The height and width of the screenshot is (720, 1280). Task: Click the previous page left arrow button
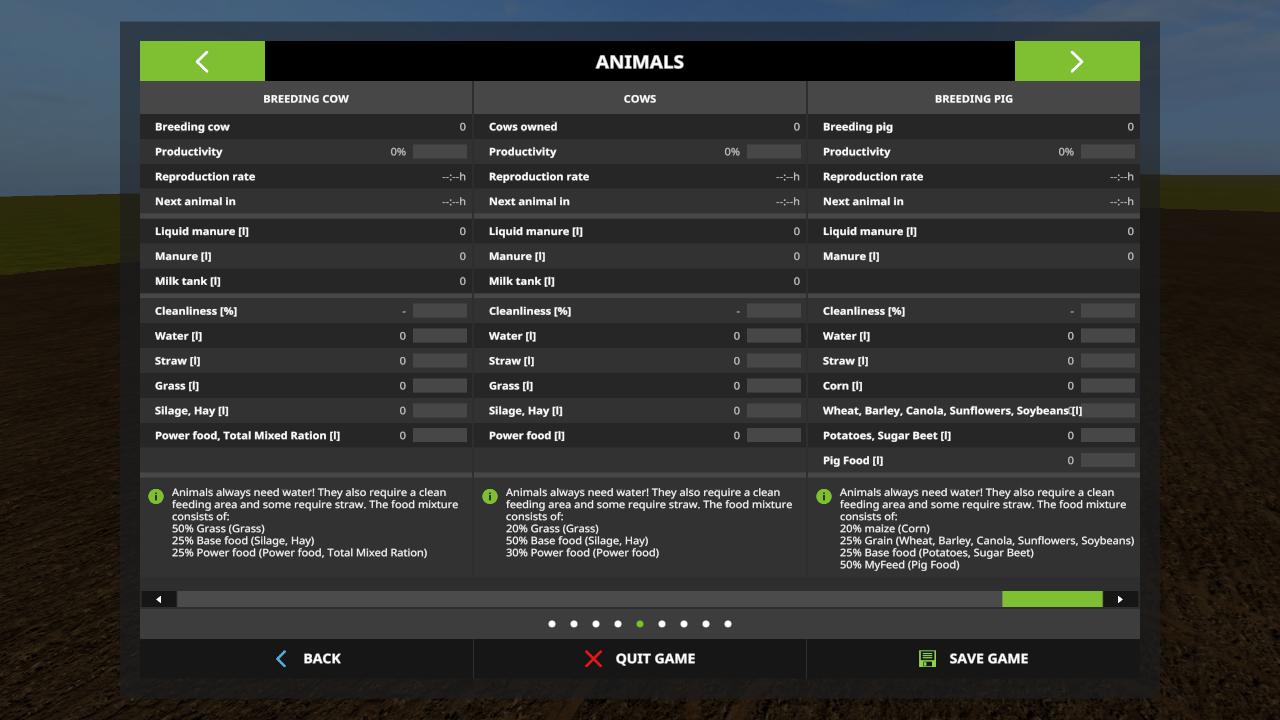point(202,61)
